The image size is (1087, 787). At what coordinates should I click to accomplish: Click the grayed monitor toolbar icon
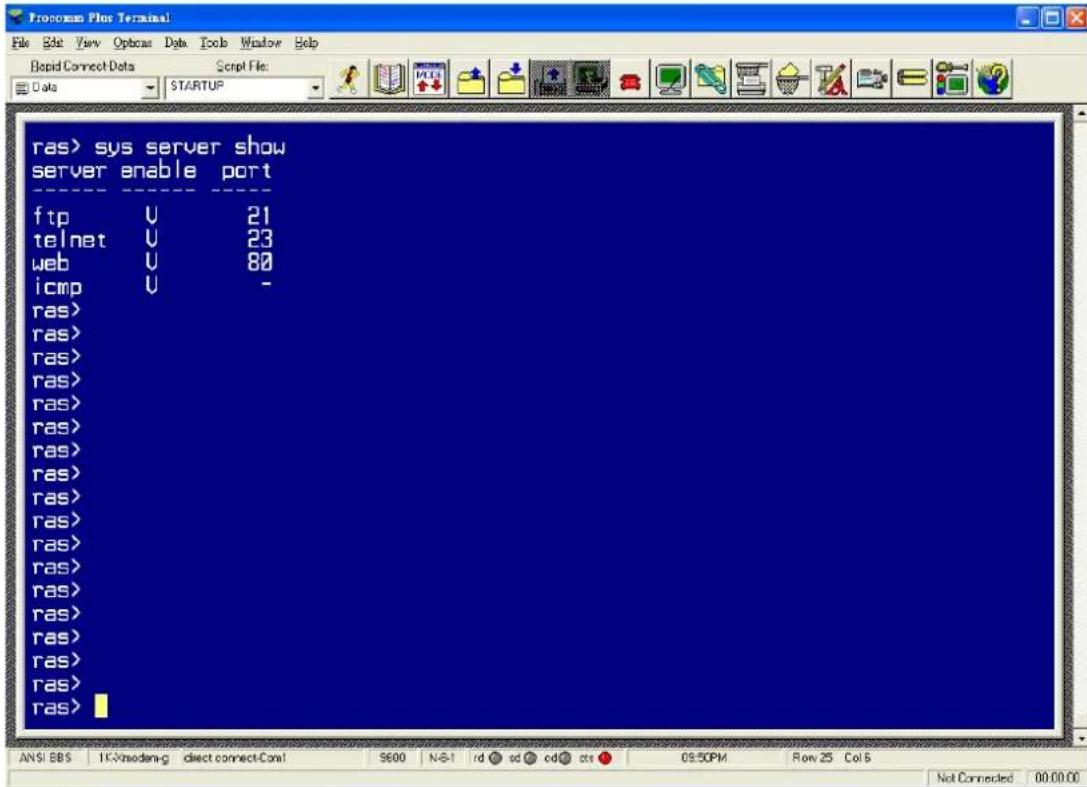point(591,79)
